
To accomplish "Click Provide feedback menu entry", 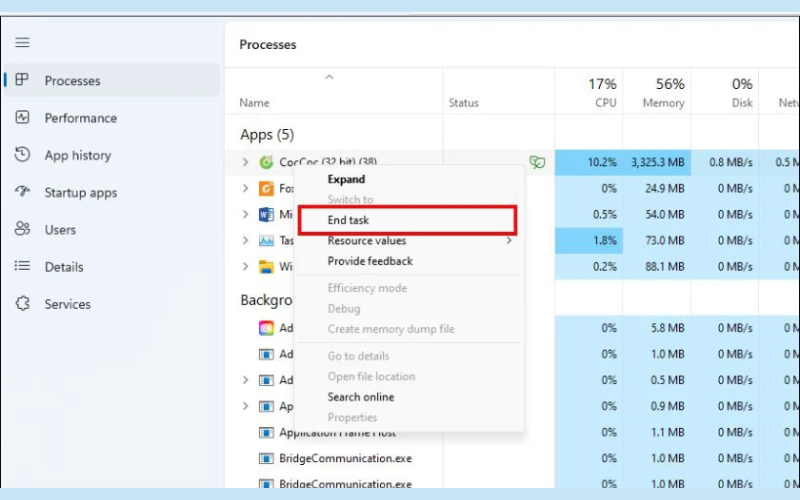I will click(x=370, y=261).
